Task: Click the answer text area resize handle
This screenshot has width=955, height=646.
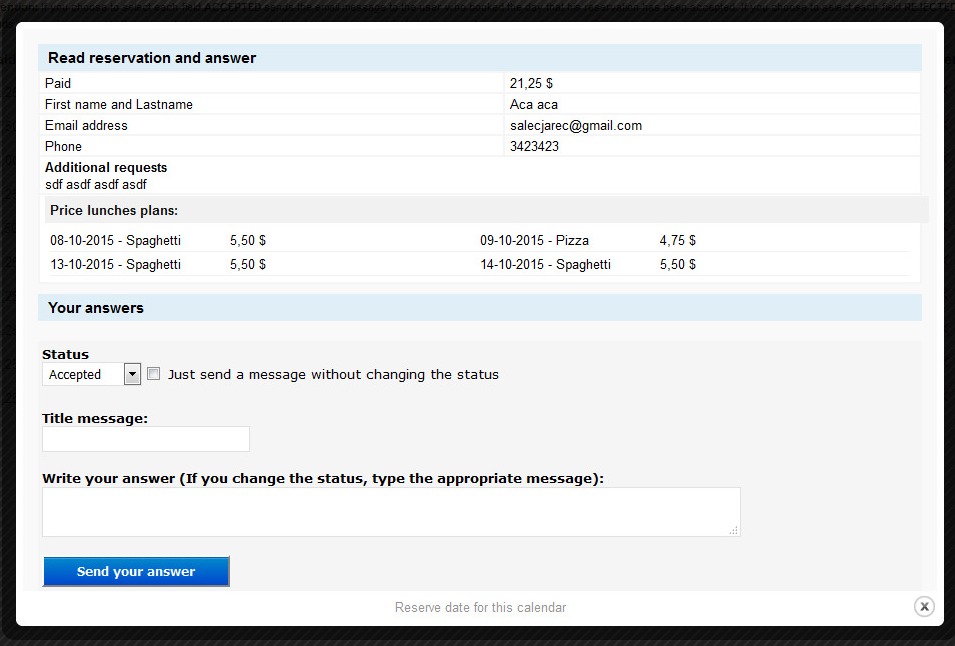Action: (734, 531)
